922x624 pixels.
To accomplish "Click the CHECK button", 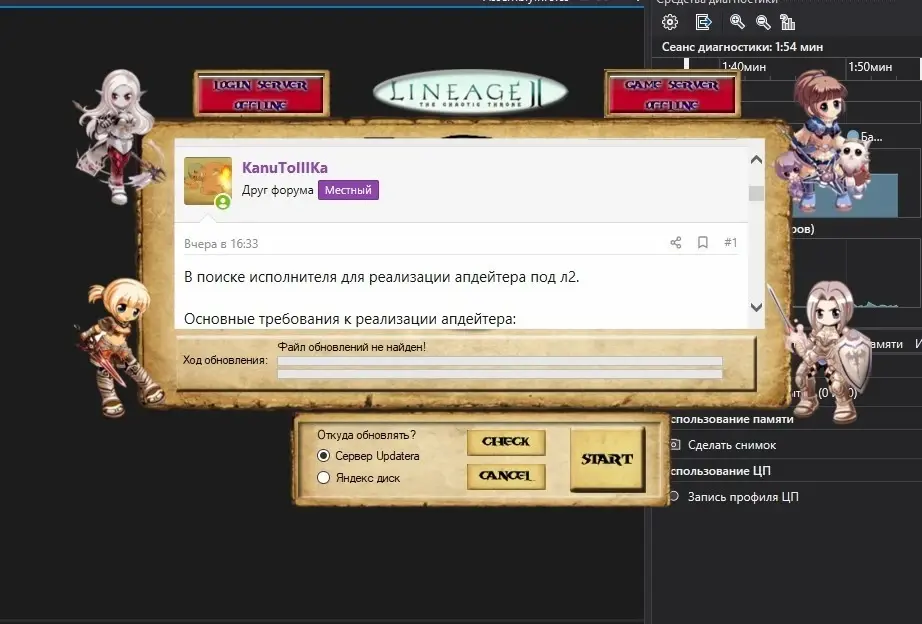I will click(506, 442).
